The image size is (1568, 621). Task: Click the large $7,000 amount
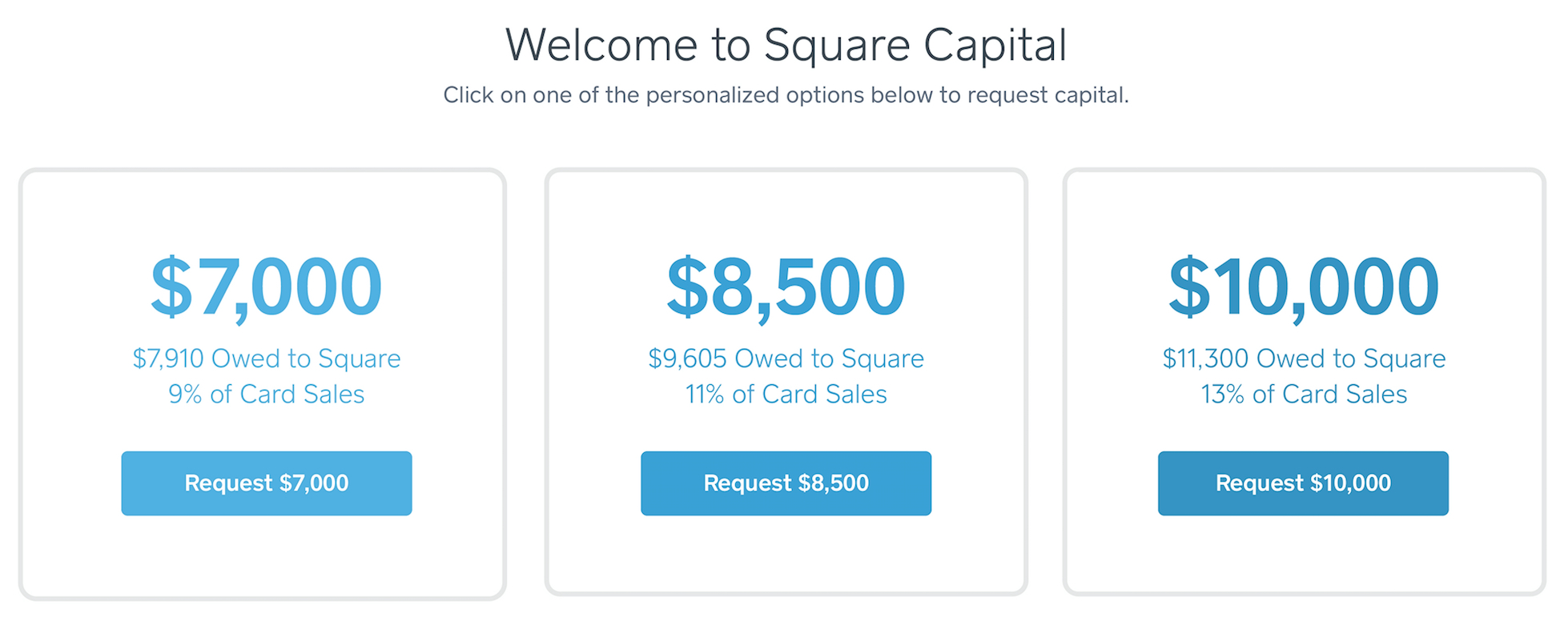(267, 286)
